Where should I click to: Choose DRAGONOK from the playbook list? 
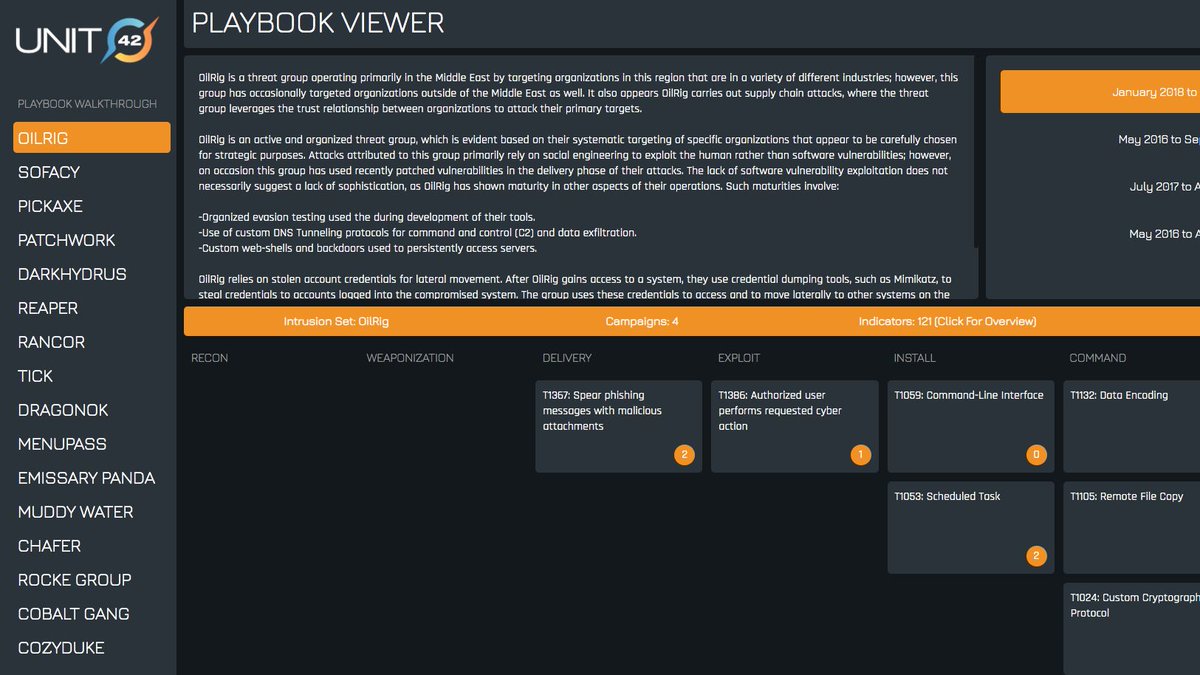(63, 410)
